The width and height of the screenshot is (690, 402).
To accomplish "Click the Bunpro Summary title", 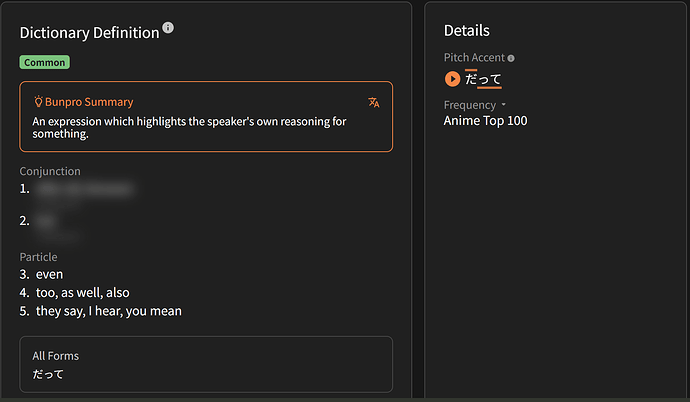I will (89, 102).
